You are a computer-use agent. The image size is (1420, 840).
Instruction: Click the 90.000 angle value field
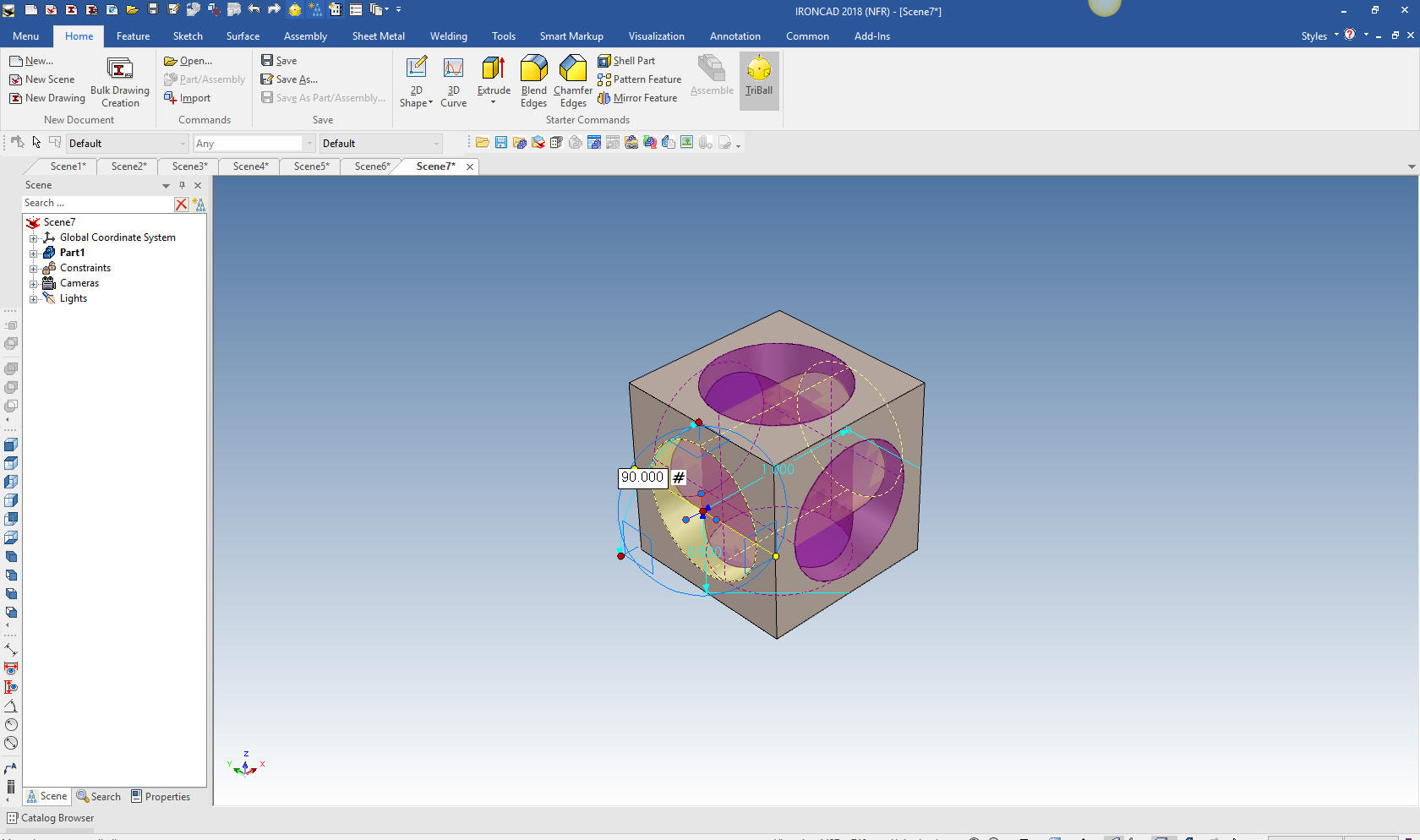tap(642, 477)
